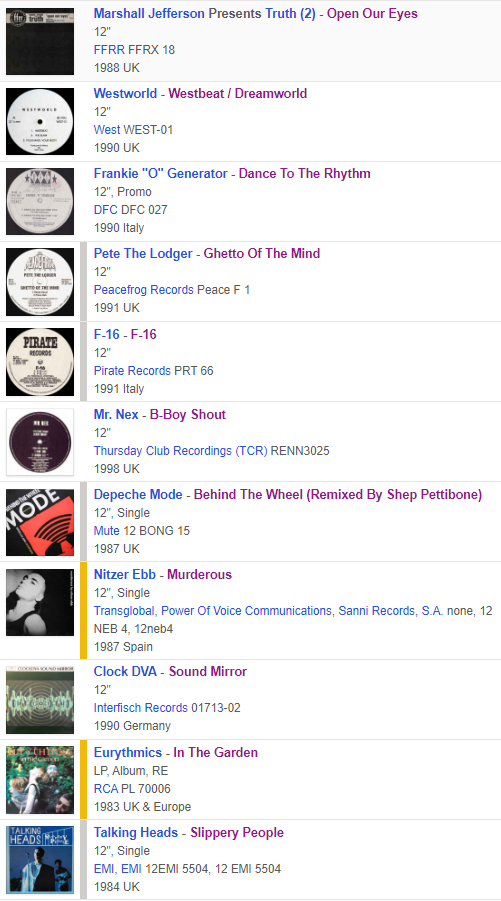Open the Marshall Jefferson artist link
This screenshot has width=501, height=901.
coord(149,13)
